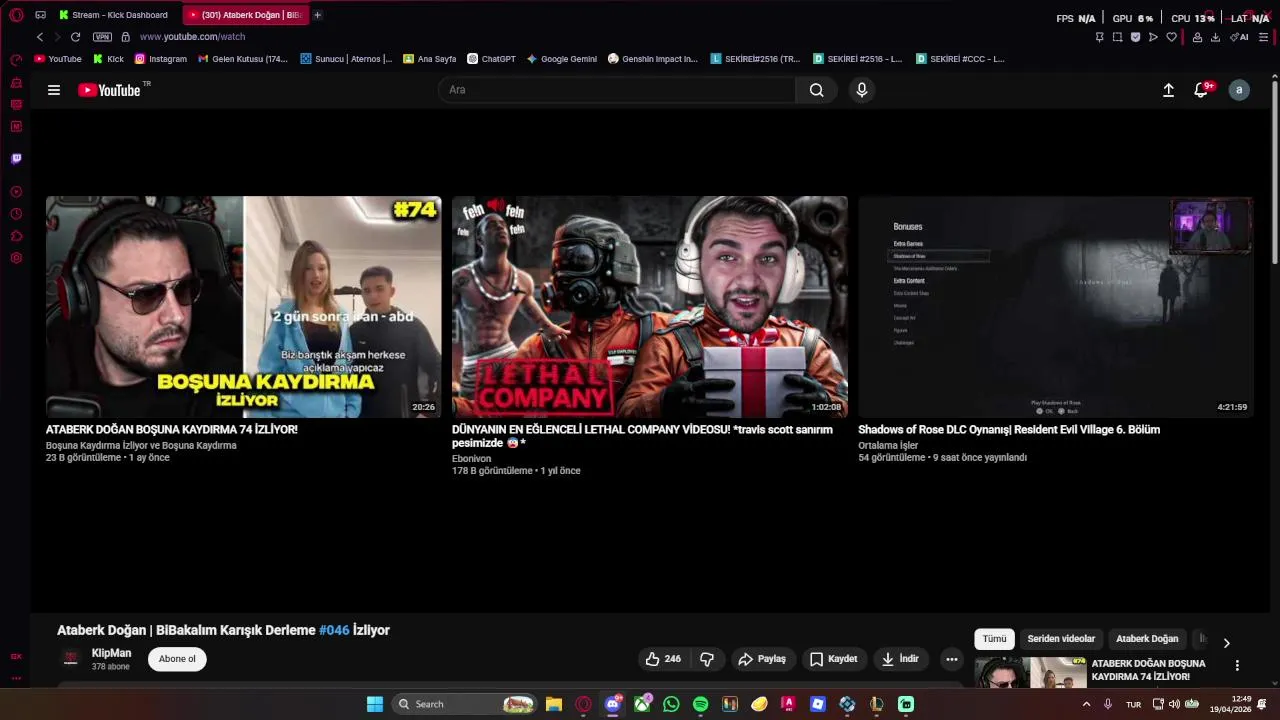Open a new browser tab with plus
The width and height of the screenshot is (1280, 720).
(318, 15)
